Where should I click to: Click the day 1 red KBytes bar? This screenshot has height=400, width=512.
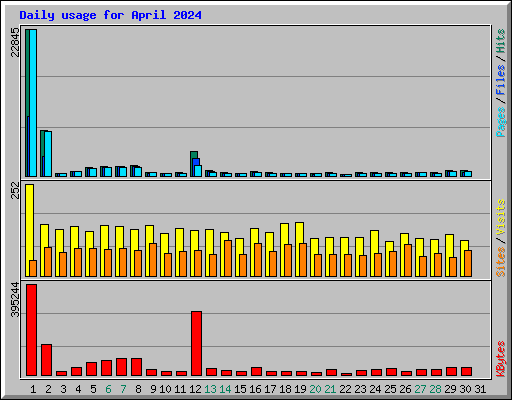(x=32, y=330)
